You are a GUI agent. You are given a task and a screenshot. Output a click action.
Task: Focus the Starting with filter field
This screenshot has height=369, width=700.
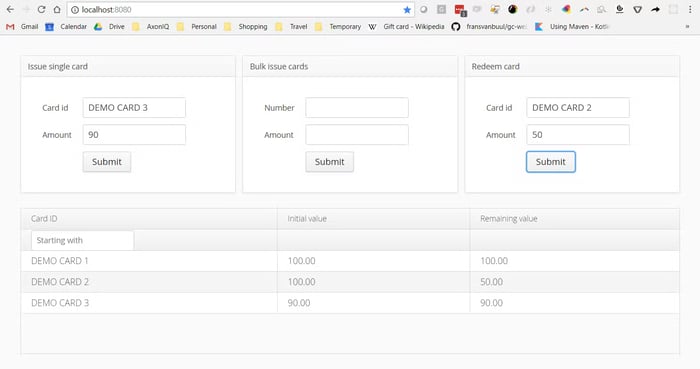tap(83, 240)
